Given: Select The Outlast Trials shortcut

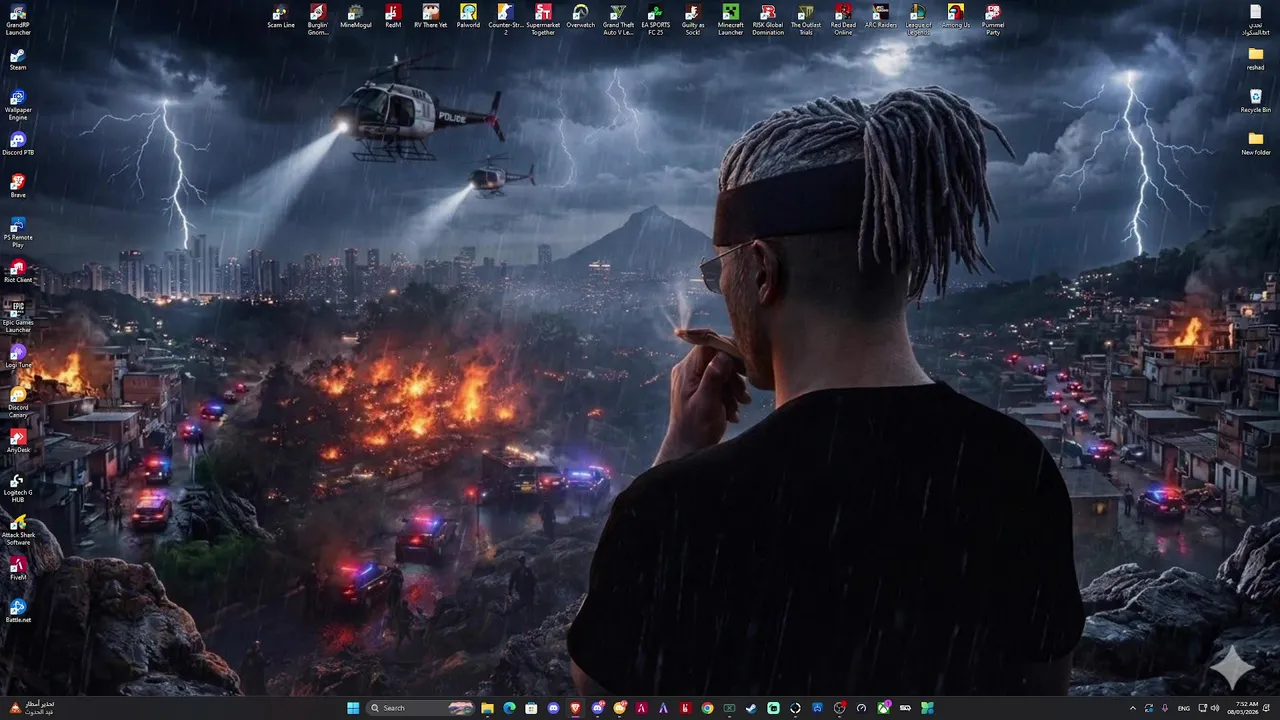Looking at the screenshot, I should [806, 19].
